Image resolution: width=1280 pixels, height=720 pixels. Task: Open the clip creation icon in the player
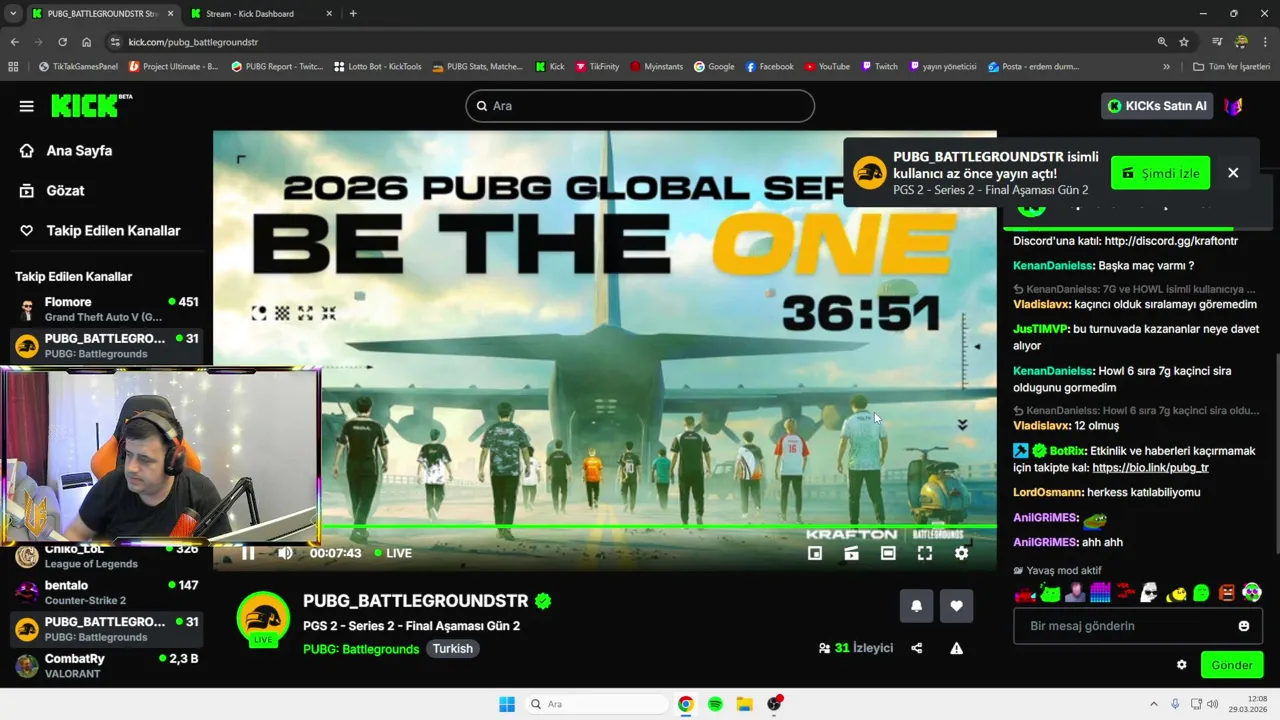pos(851,553)
